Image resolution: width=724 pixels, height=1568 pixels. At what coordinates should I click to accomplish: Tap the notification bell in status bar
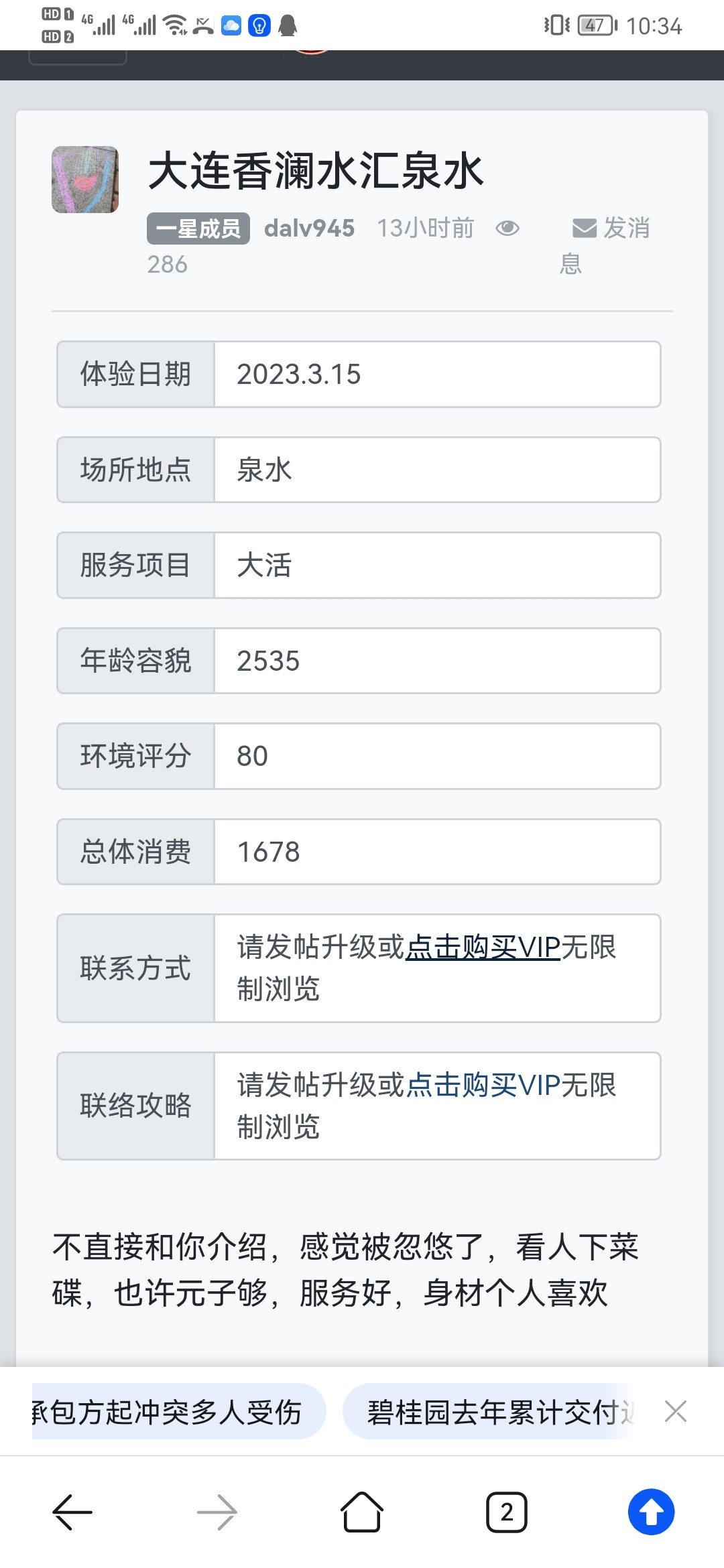(288, 25)
